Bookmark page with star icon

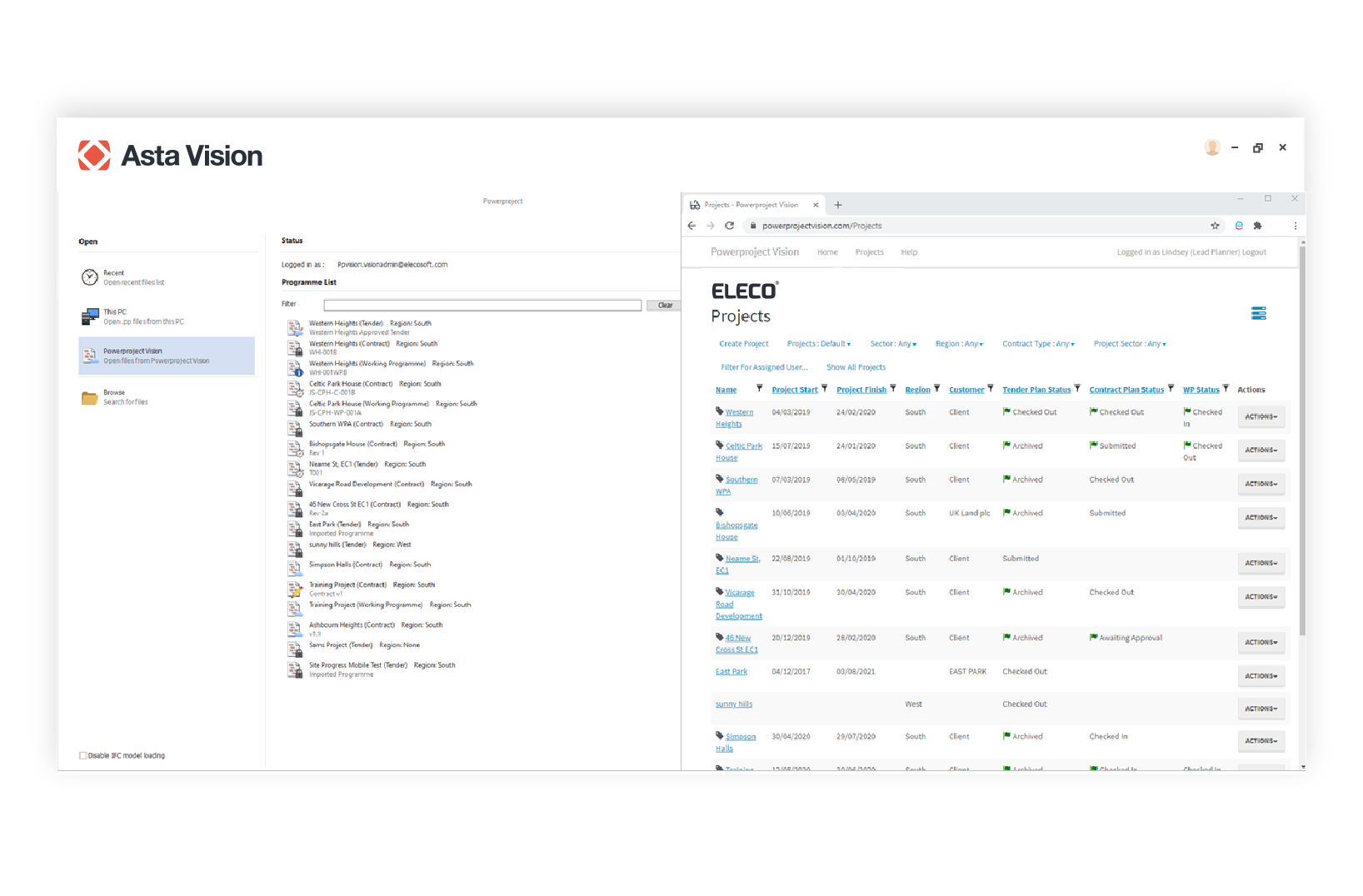tap(1216, 226)
